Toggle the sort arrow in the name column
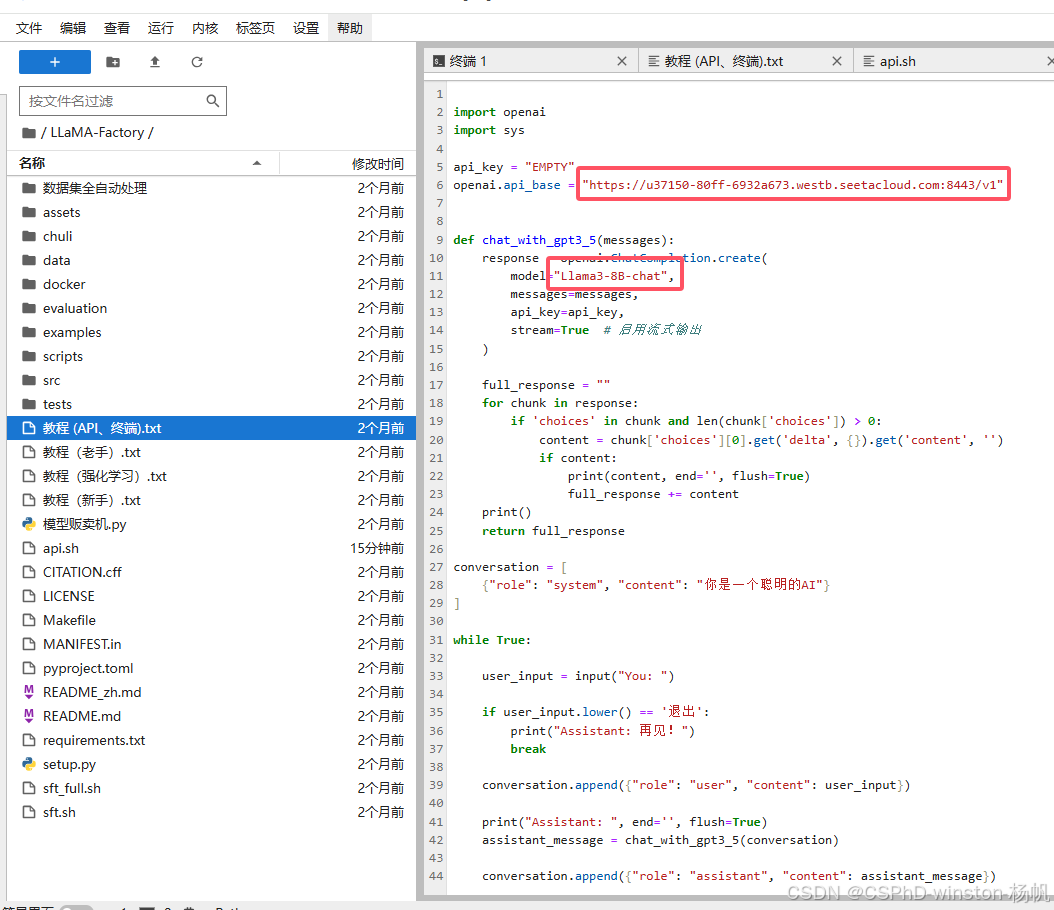Screen dimensions: 1054x910 [257, 163]
